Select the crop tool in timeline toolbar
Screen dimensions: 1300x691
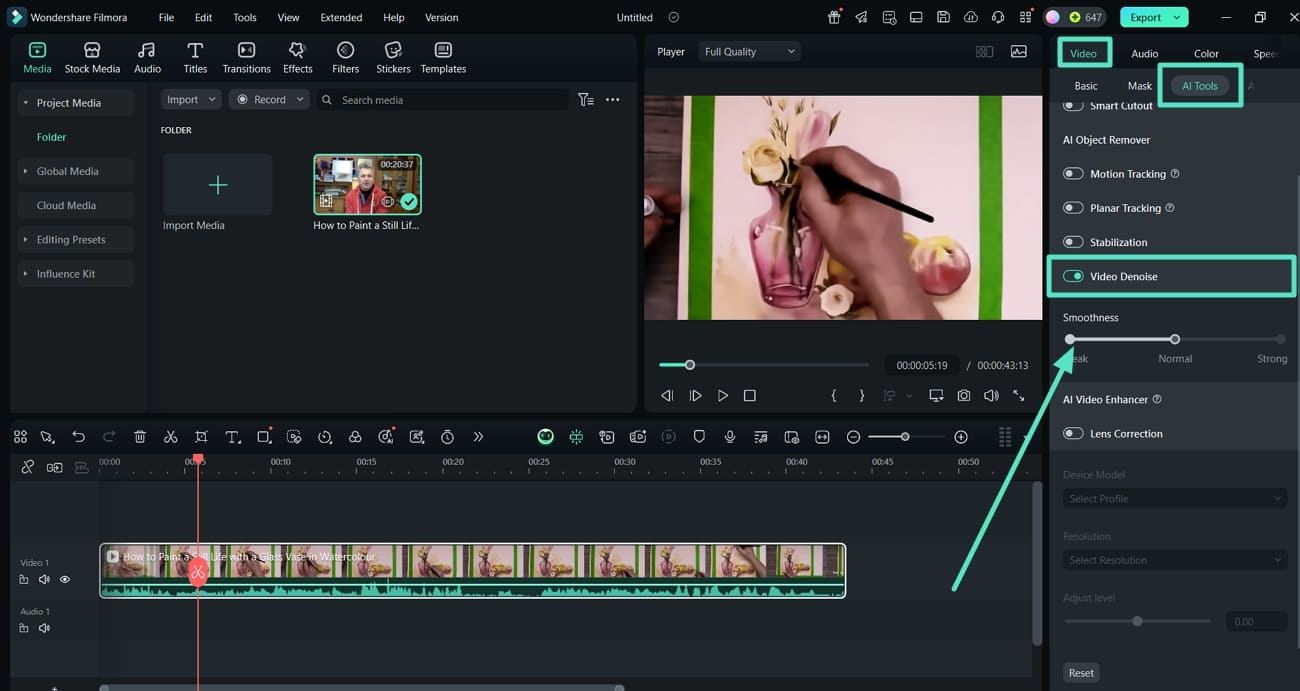201,437
